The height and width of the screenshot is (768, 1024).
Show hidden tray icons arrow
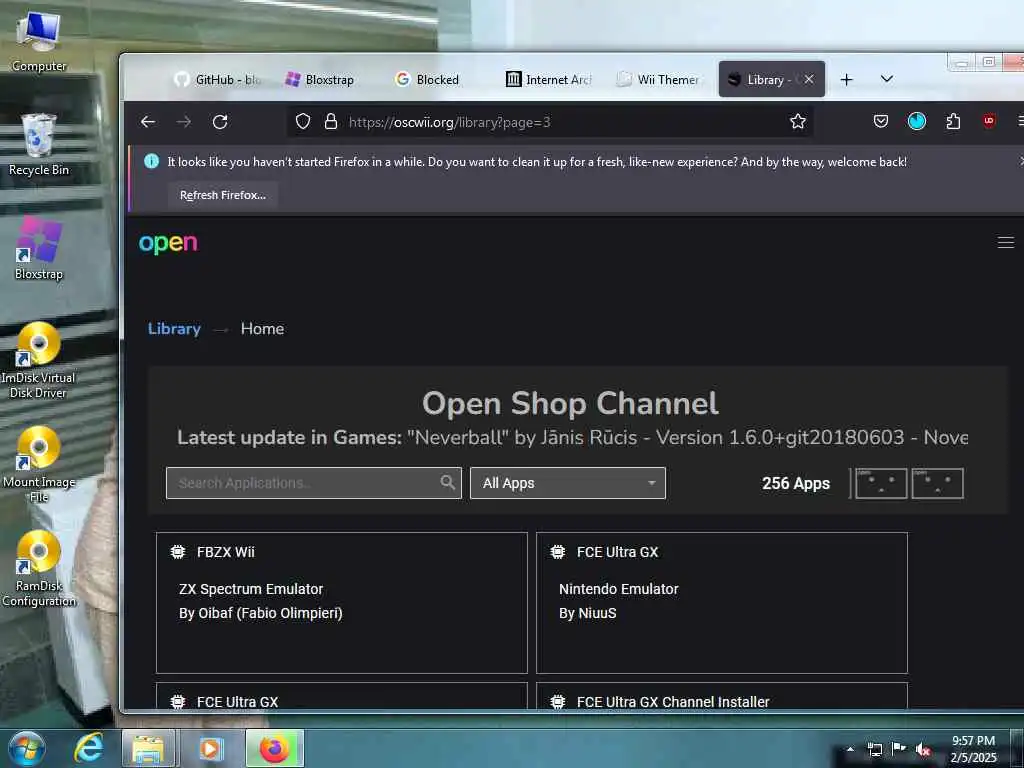point(850,749)
